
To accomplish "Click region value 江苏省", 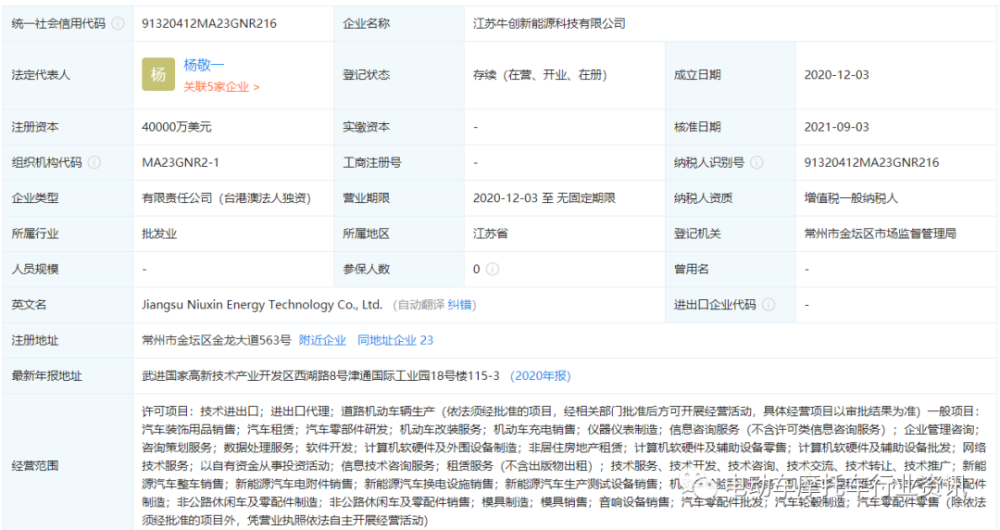I will (x=490, y=234).
